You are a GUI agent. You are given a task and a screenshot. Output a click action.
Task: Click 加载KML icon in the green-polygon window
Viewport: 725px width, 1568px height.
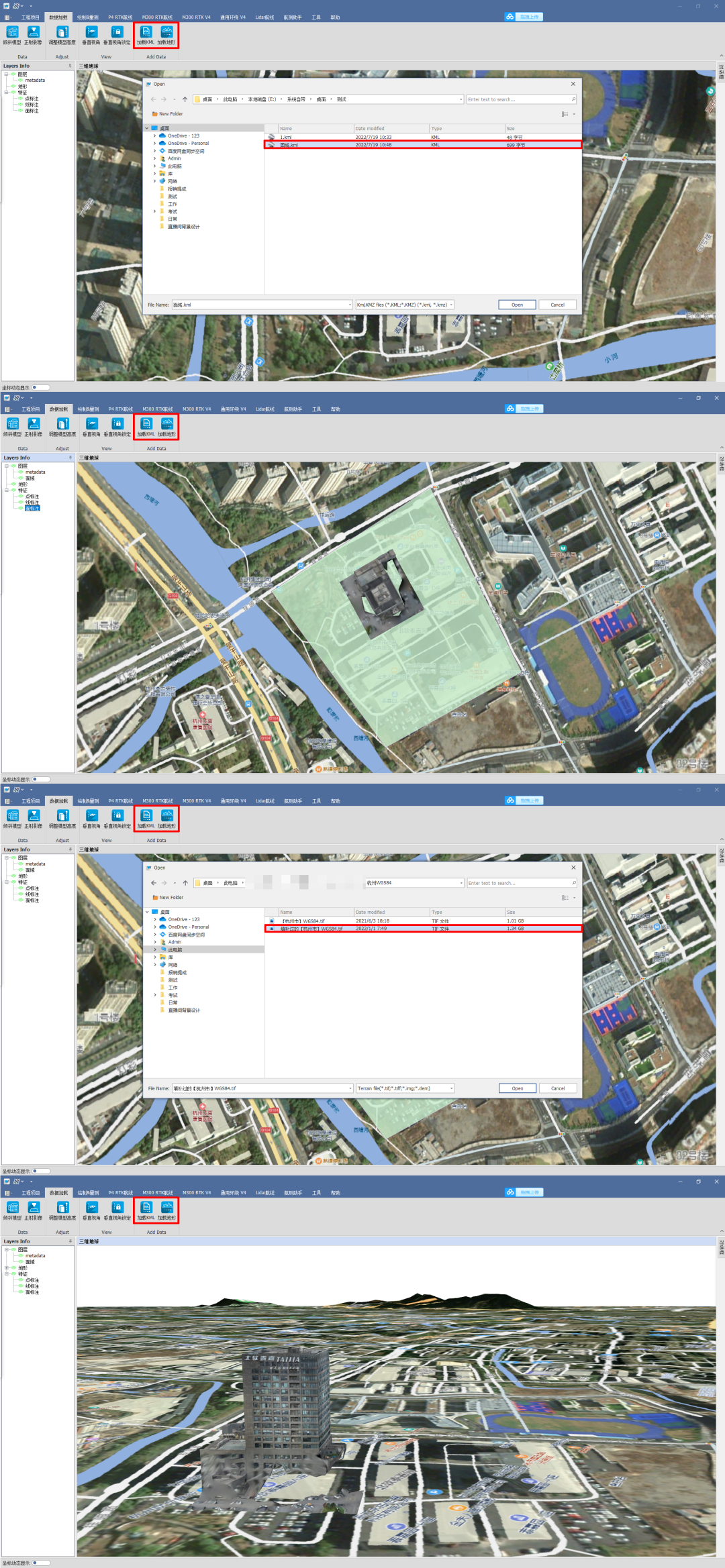pyautogui.click(x=146, y=424)
